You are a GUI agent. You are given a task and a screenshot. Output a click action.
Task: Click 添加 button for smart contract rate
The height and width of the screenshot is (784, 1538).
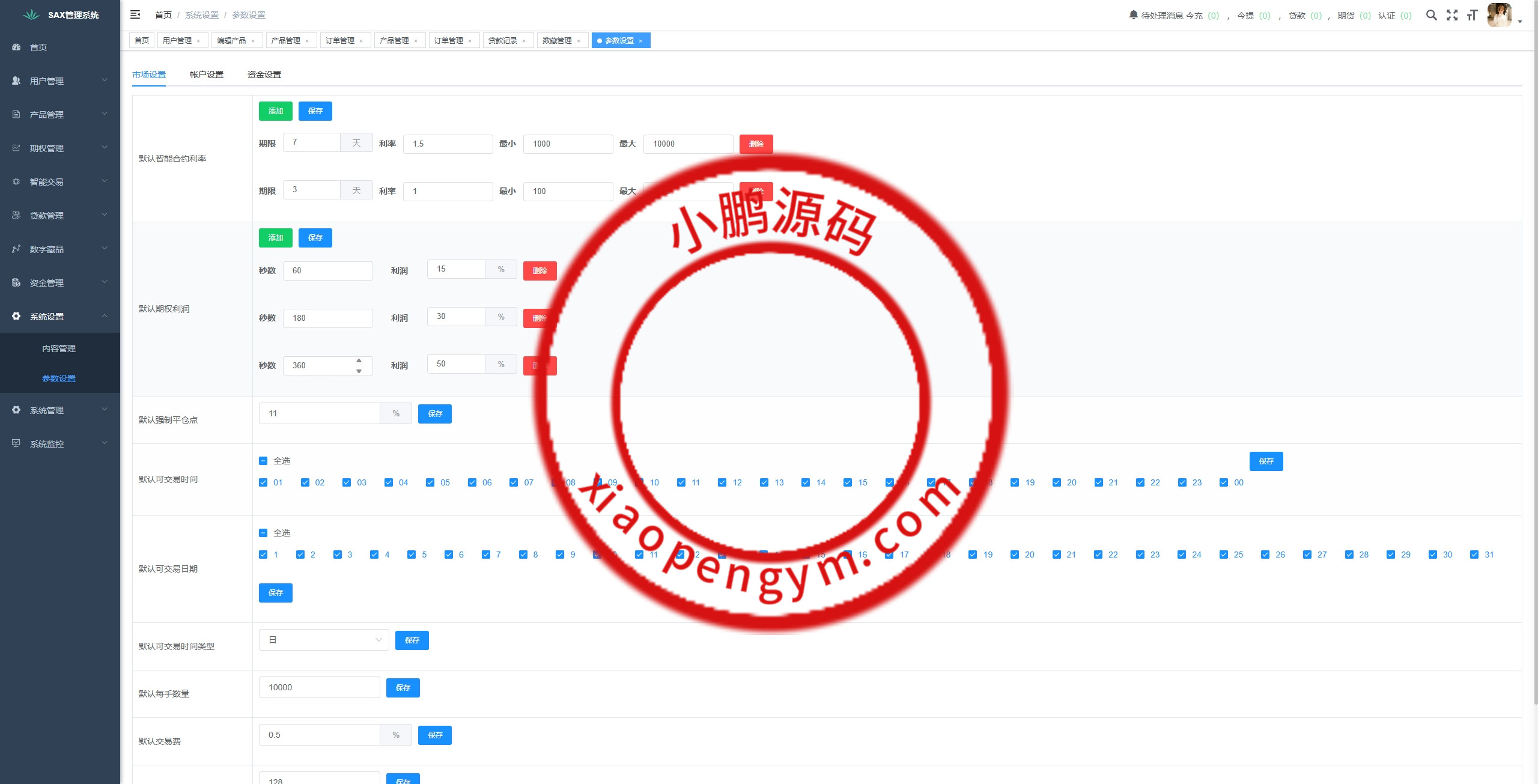[x=275, y=111]
